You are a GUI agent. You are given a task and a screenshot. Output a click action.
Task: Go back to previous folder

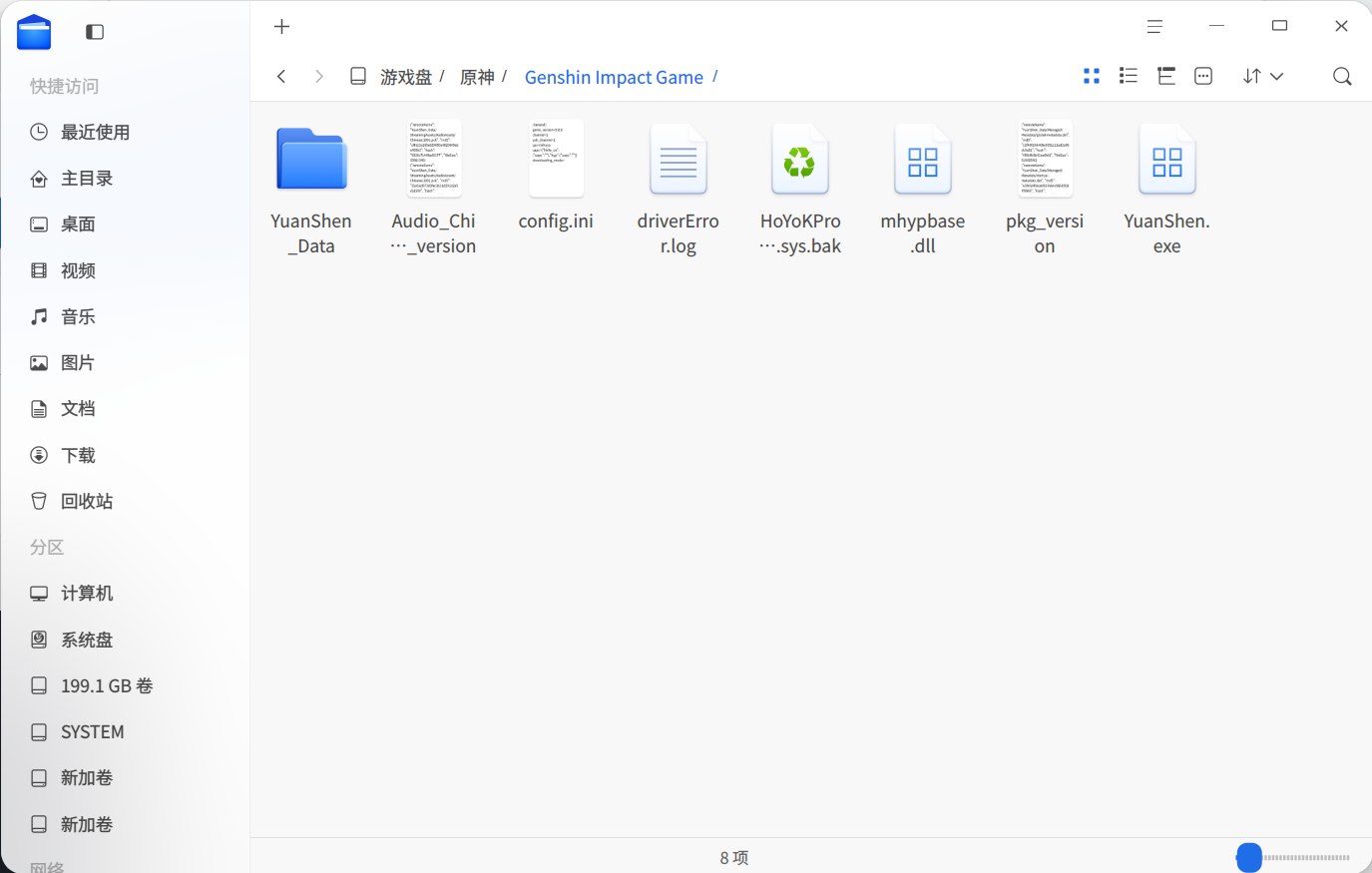click(x=281, y=77)
